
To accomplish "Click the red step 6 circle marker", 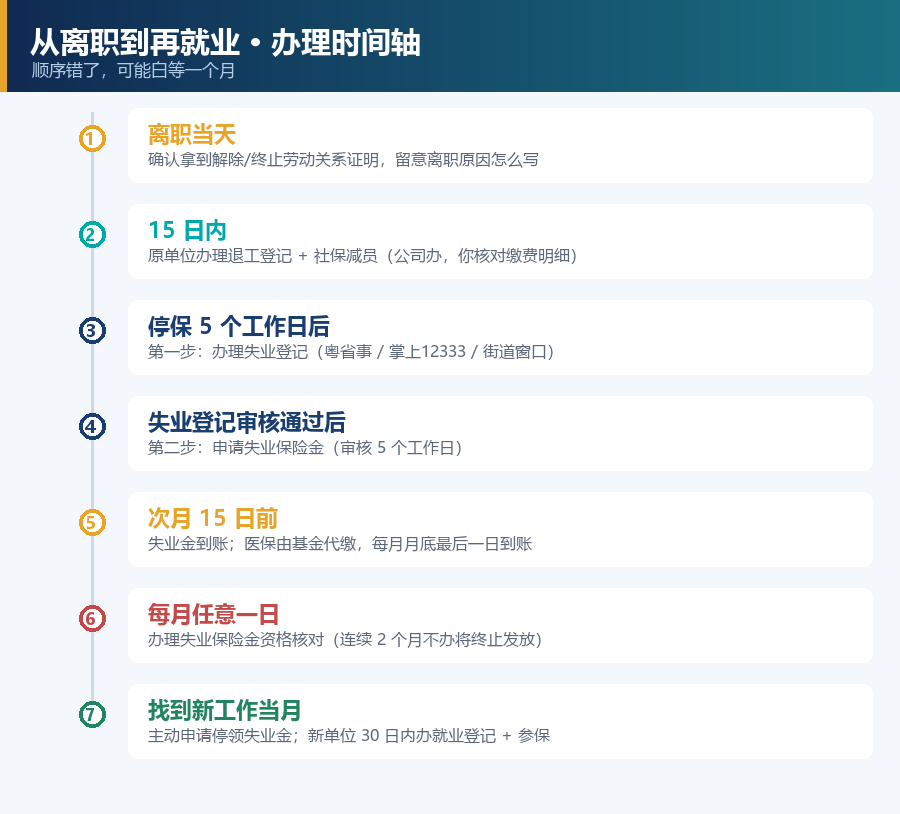I will click(92, 618).
